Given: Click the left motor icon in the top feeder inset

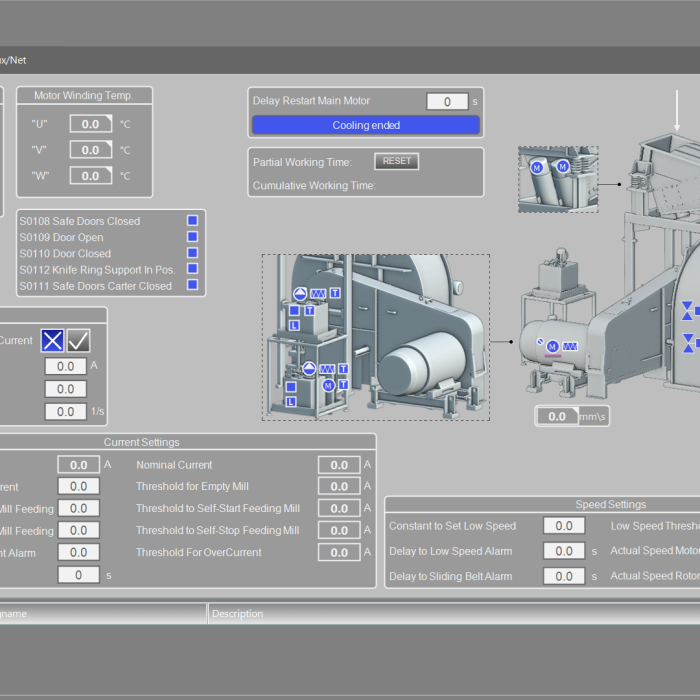Looking at the screenshot, I should click(x=537, y=167).
